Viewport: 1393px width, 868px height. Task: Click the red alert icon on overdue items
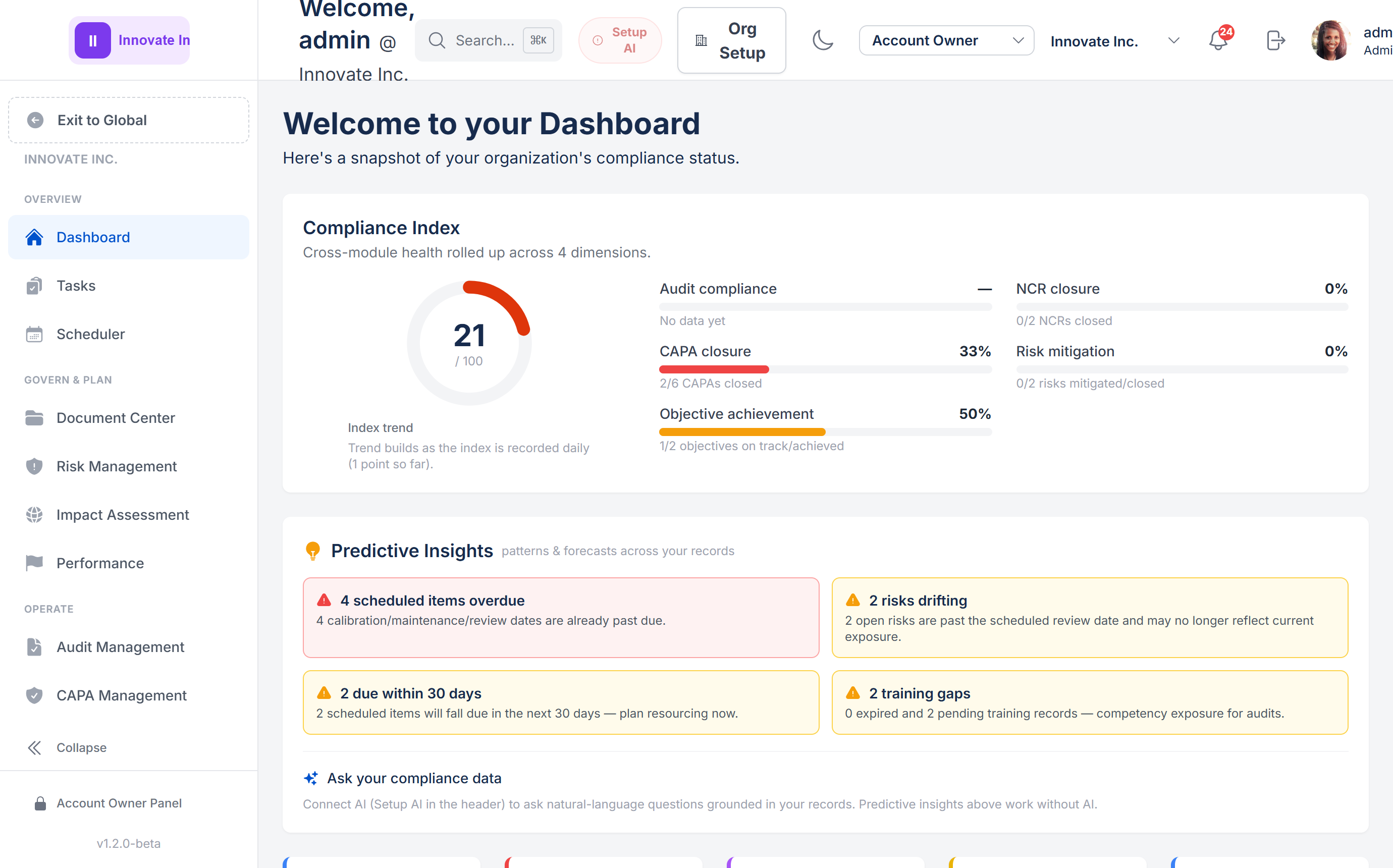325,601
